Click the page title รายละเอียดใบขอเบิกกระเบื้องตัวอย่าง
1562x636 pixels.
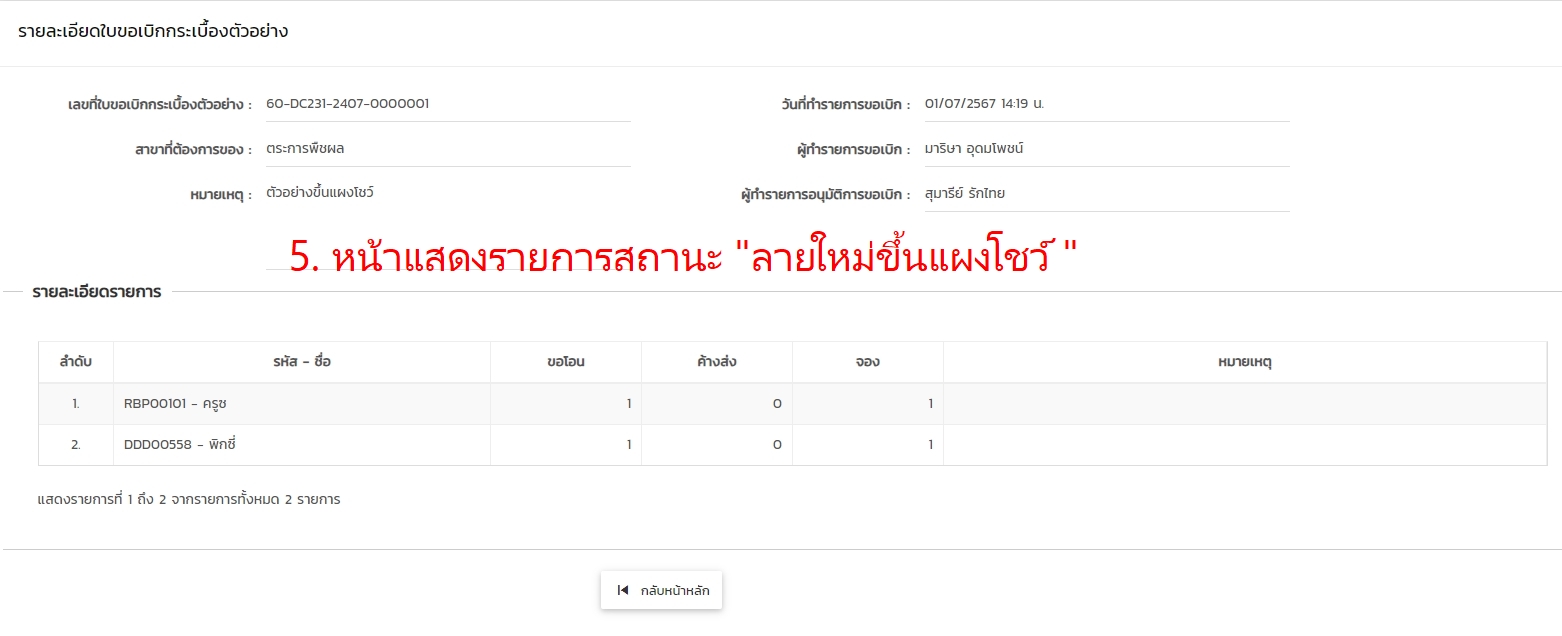click(x=153, y=31)
